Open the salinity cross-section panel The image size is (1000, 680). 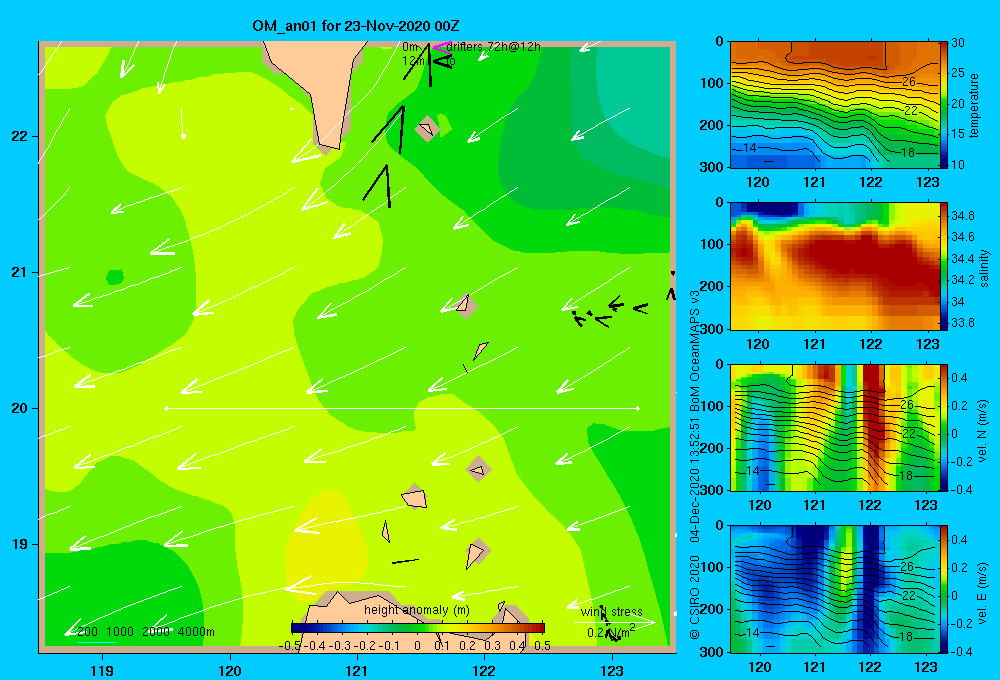pyautogui.click(x=835, y=266)
